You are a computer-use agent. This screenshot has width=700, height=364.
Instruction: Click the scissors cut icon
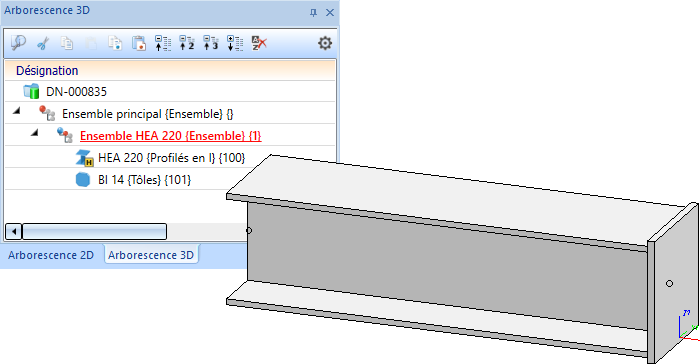point(43,43)
